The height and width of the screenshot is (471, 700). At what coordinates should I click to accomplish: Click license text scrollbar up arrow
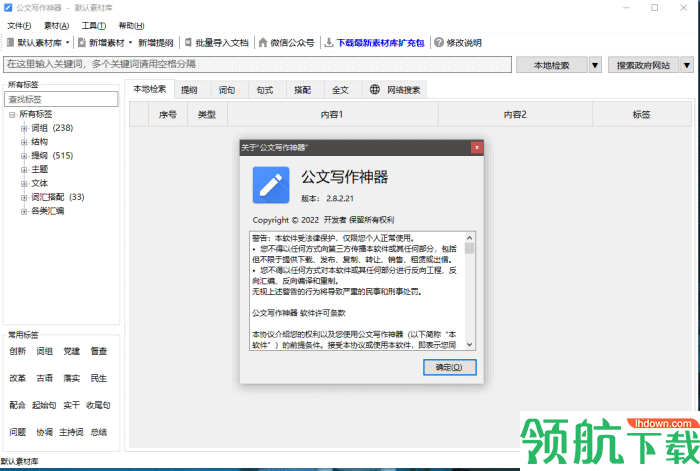click(469, 238)
